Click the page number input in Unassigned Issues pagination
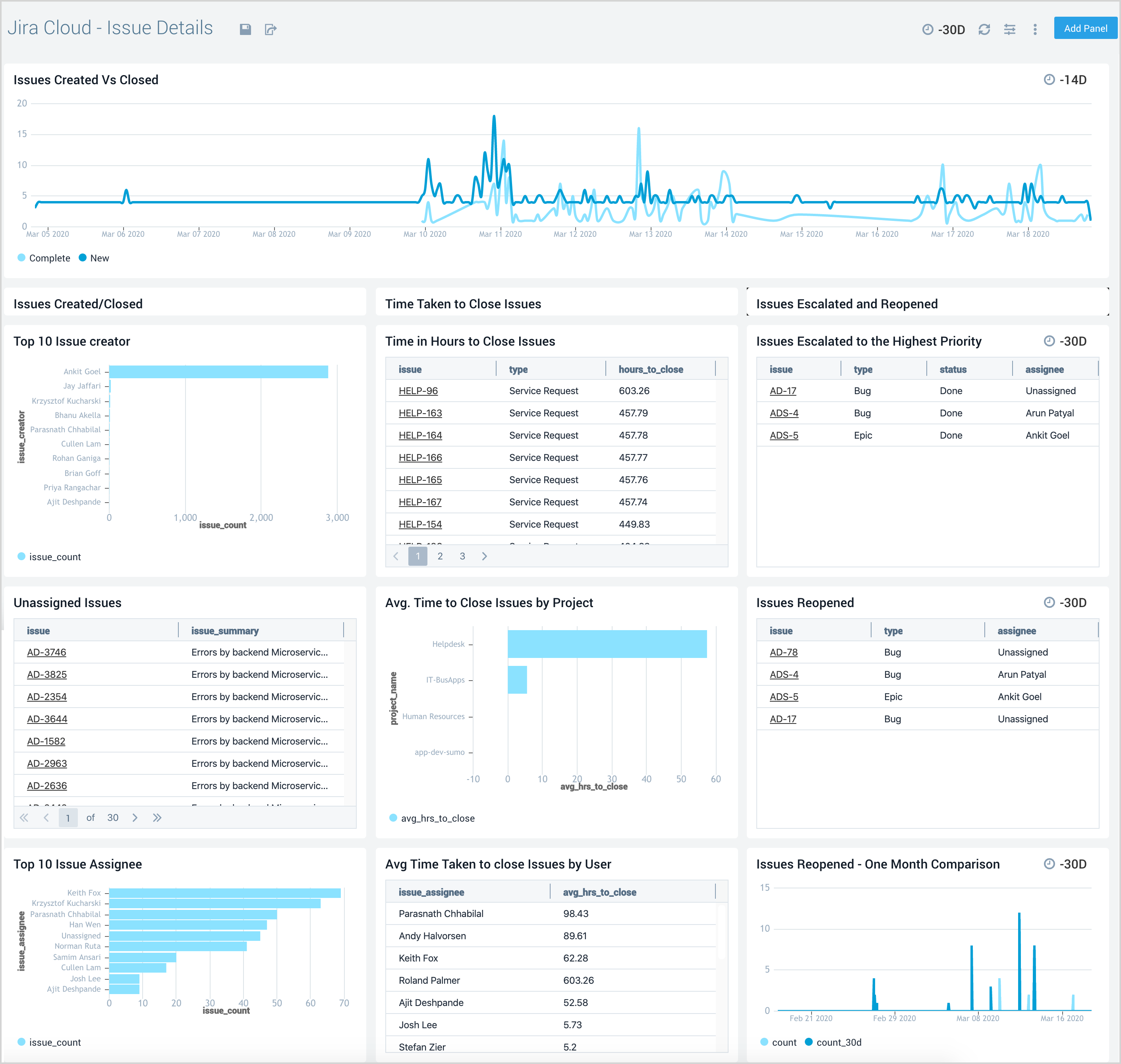This screenshot has height=1064, width=1121. (68, 817)
